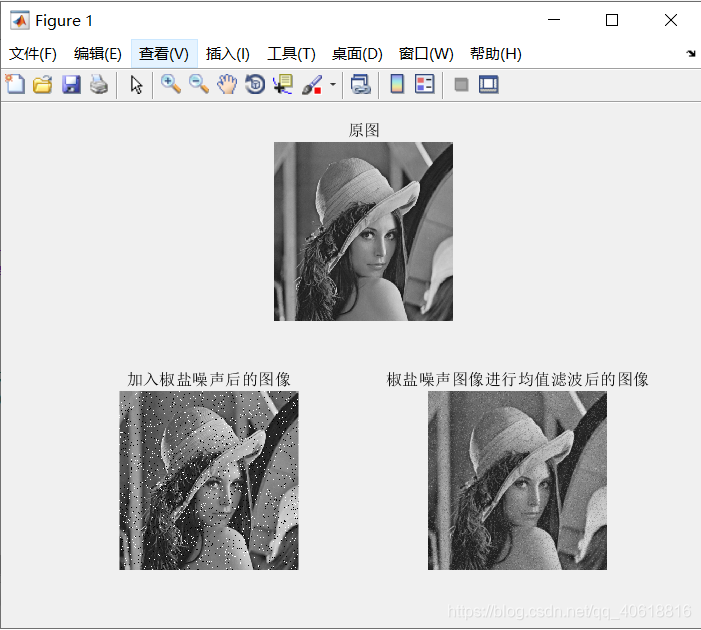Open the 桌面(D) menu

point(357,54)
